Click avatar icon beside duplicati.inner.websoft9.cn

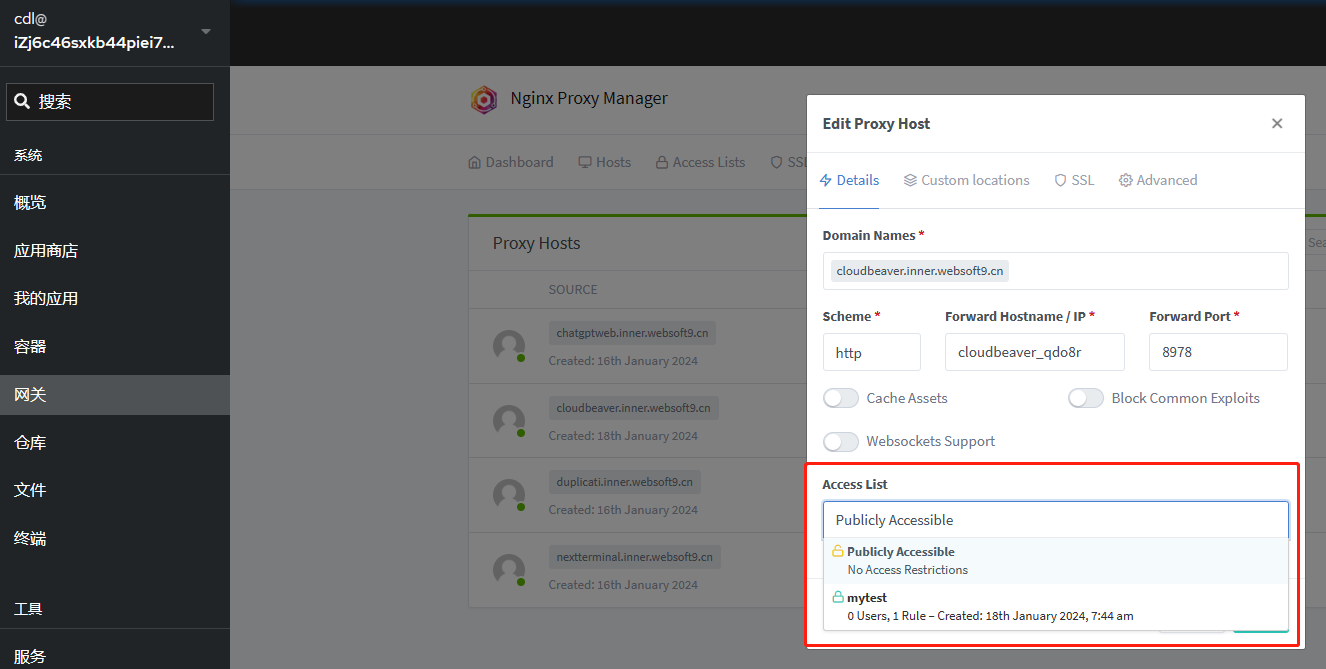point(509,495)
